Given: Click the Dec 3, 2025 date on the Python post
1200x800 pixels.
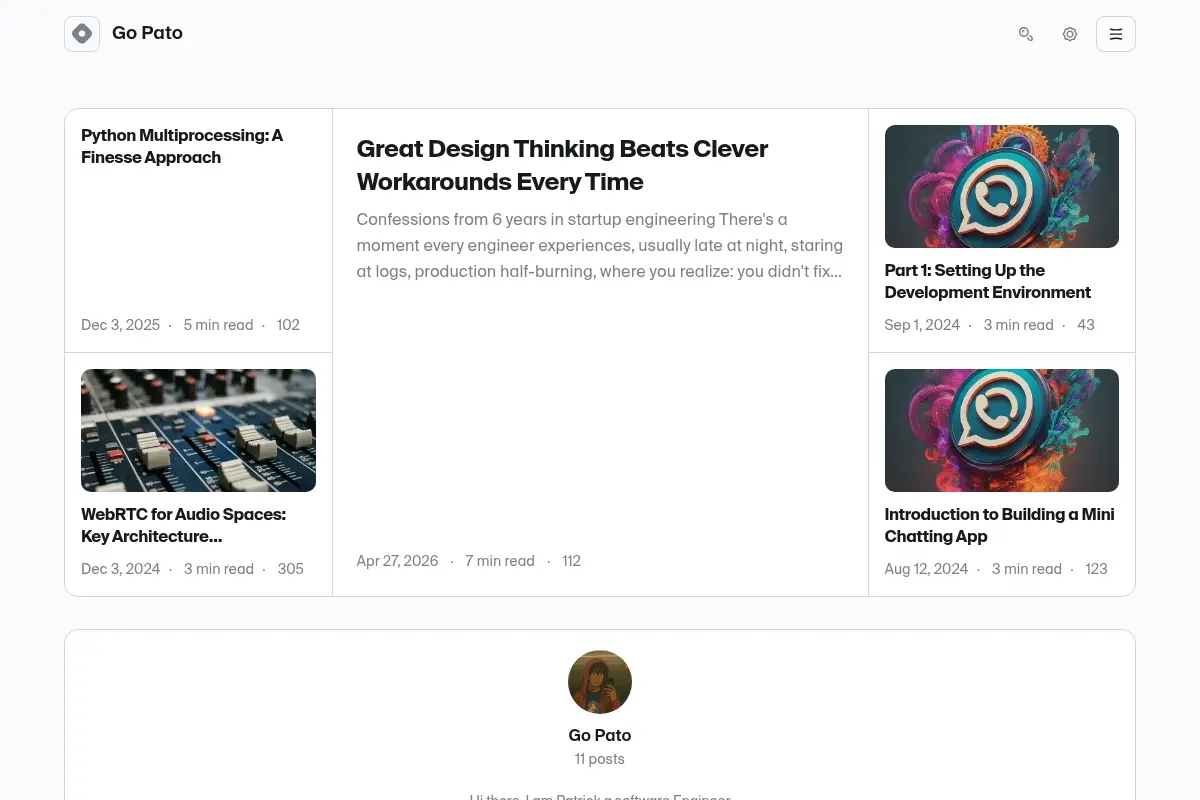Looking at the screenshot, I should point(121,325).
